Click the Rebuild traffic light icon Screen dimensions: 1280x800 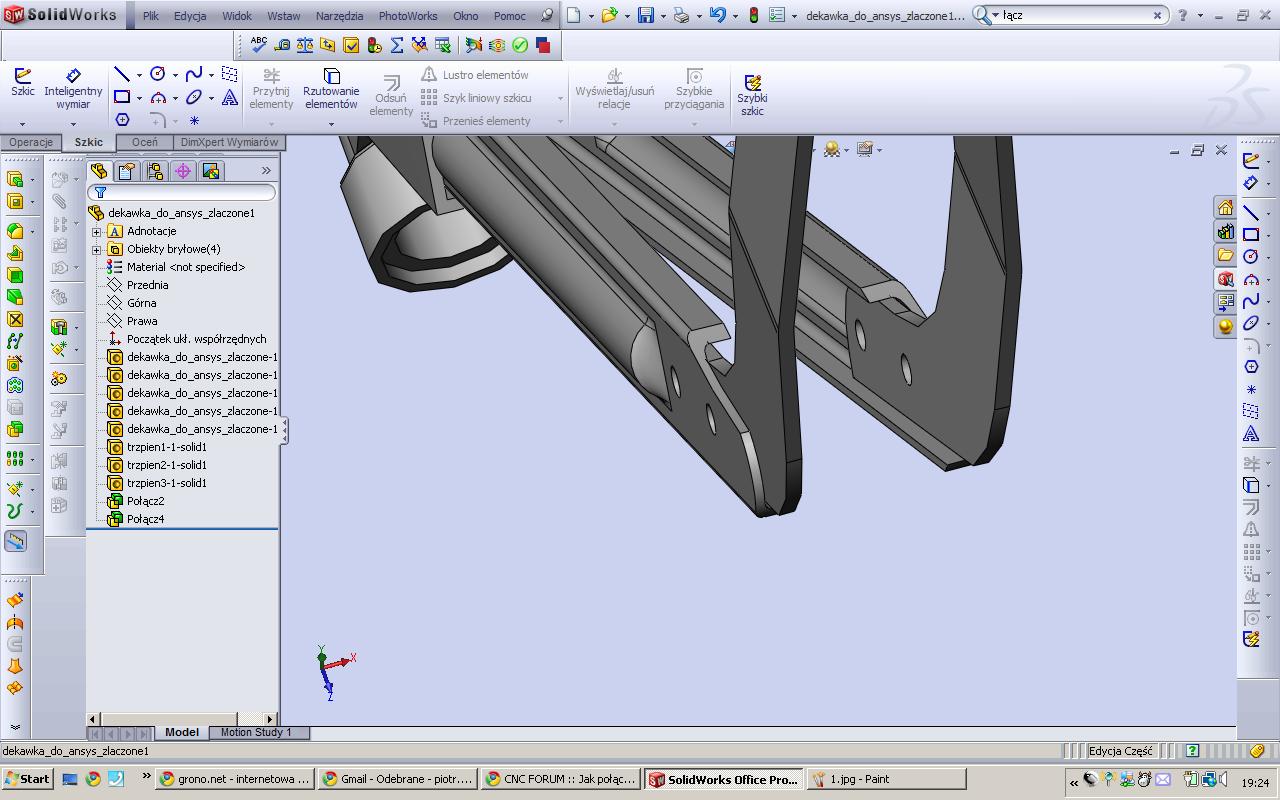tap(753, 15)
